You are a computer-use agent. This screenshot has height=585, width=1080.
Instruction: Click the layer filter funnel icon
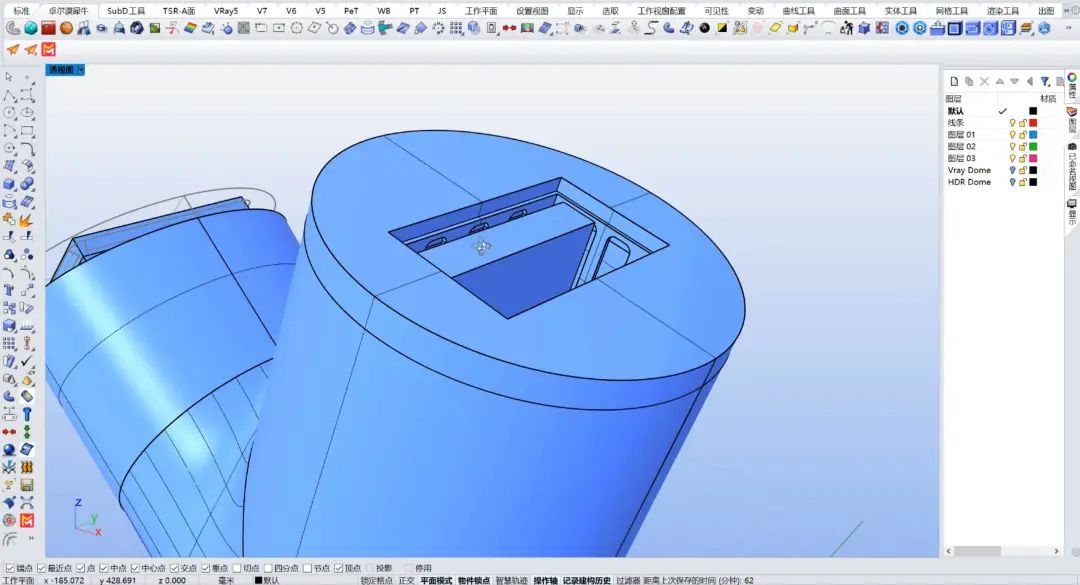[x=1044, y=81]
